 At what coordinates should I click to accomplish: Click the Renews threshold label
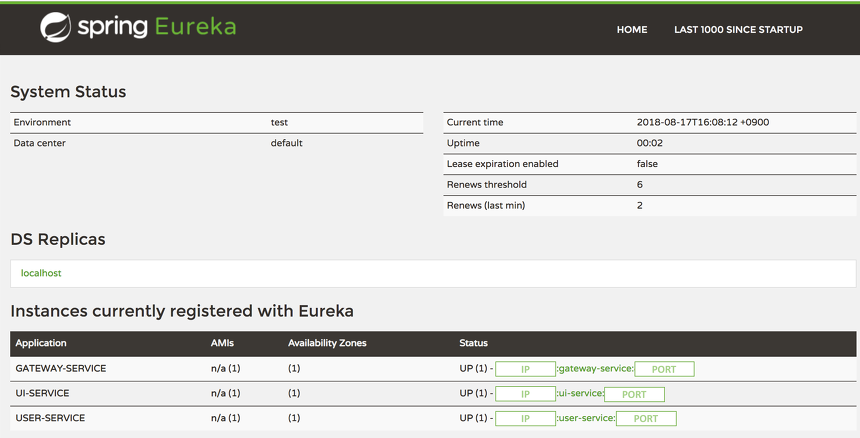pos(486,185)
